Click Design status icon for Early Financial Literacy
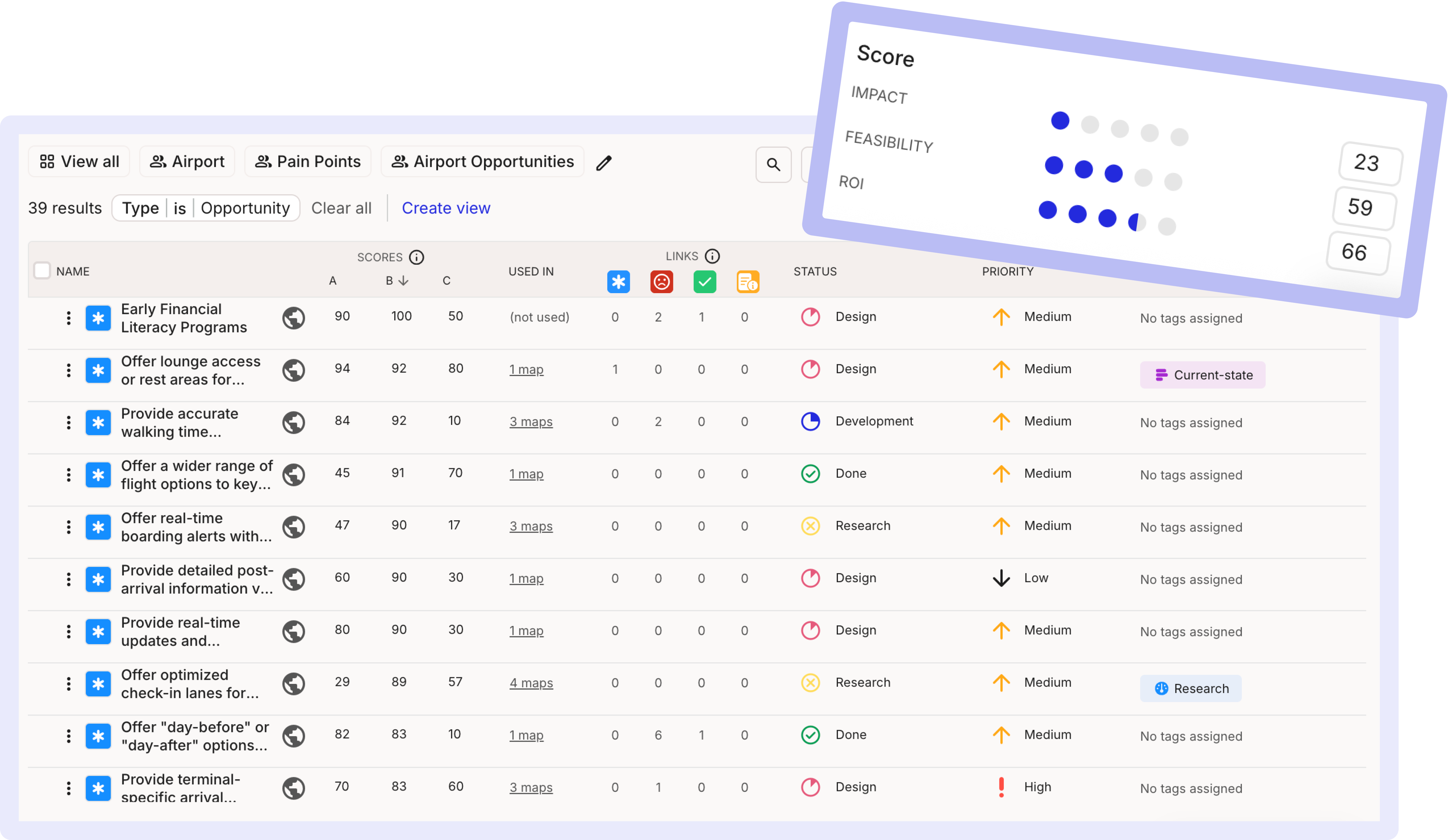Image resolution: width=1449 pixels, height=840 pixels. 810,317
